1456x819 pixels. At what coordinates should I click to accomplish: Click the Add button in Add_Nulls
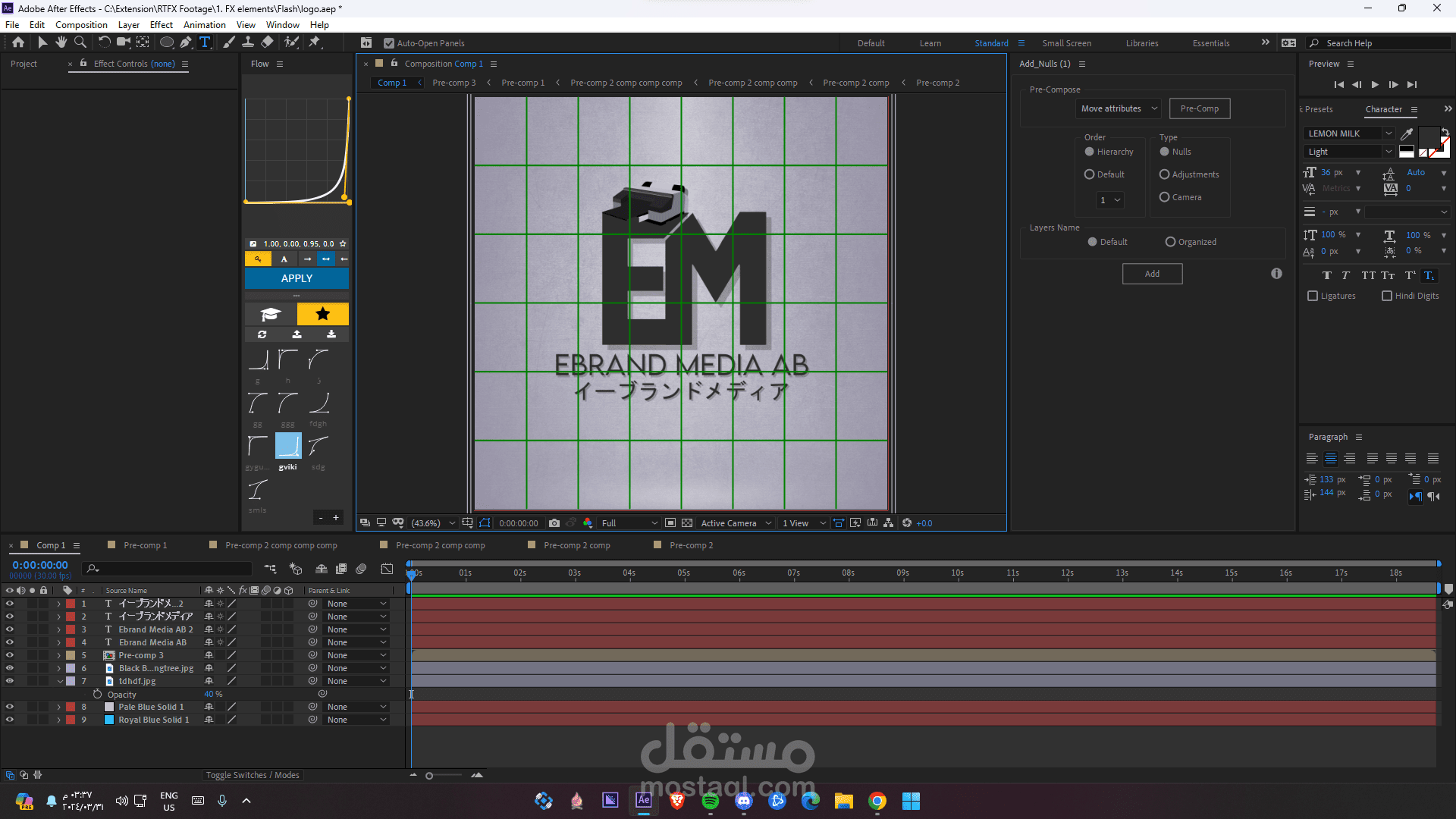(x=1152, y=274)
